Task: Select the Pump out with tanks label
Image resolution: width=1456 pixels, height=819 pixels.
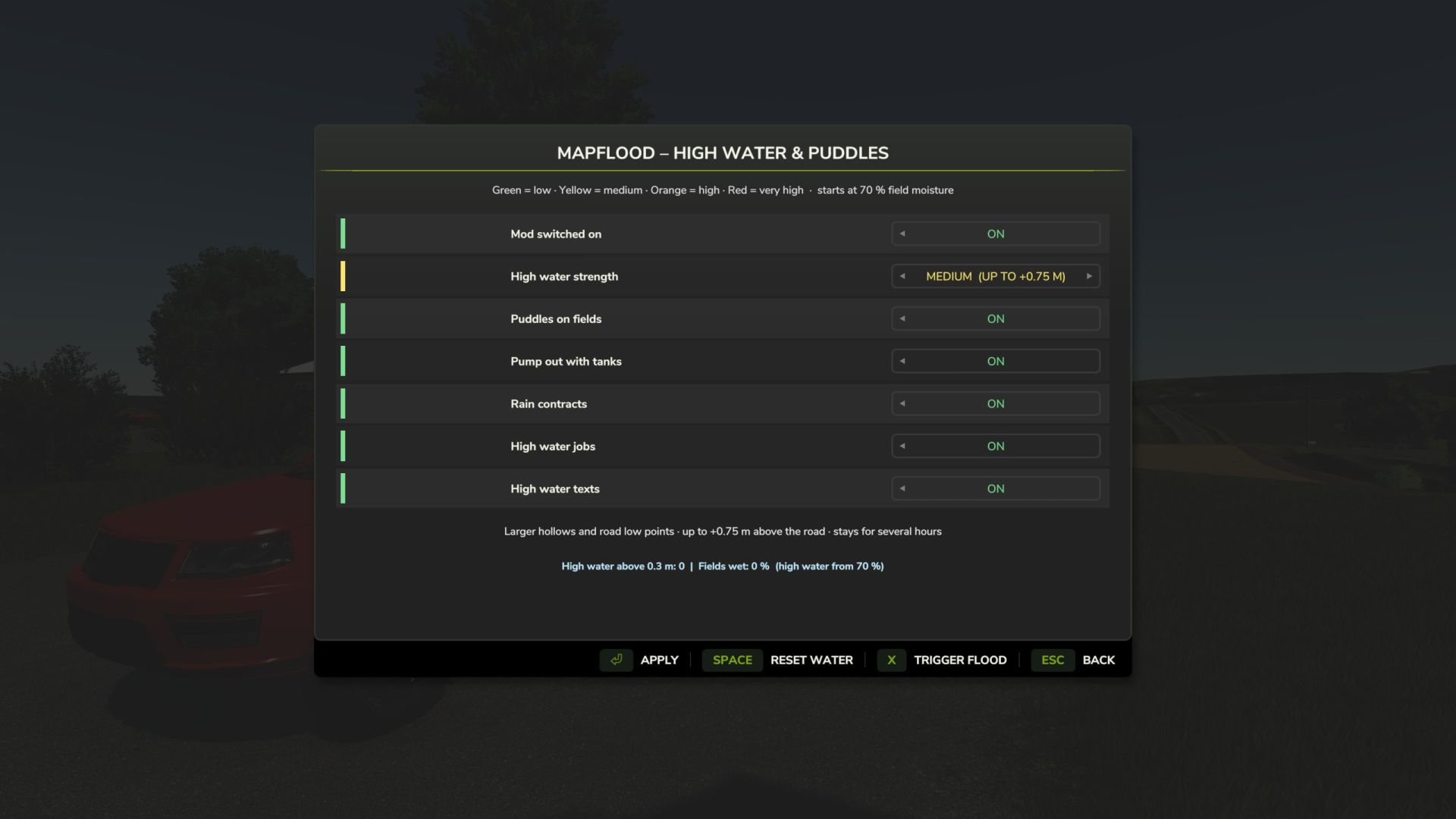Action: pos(566,361)
